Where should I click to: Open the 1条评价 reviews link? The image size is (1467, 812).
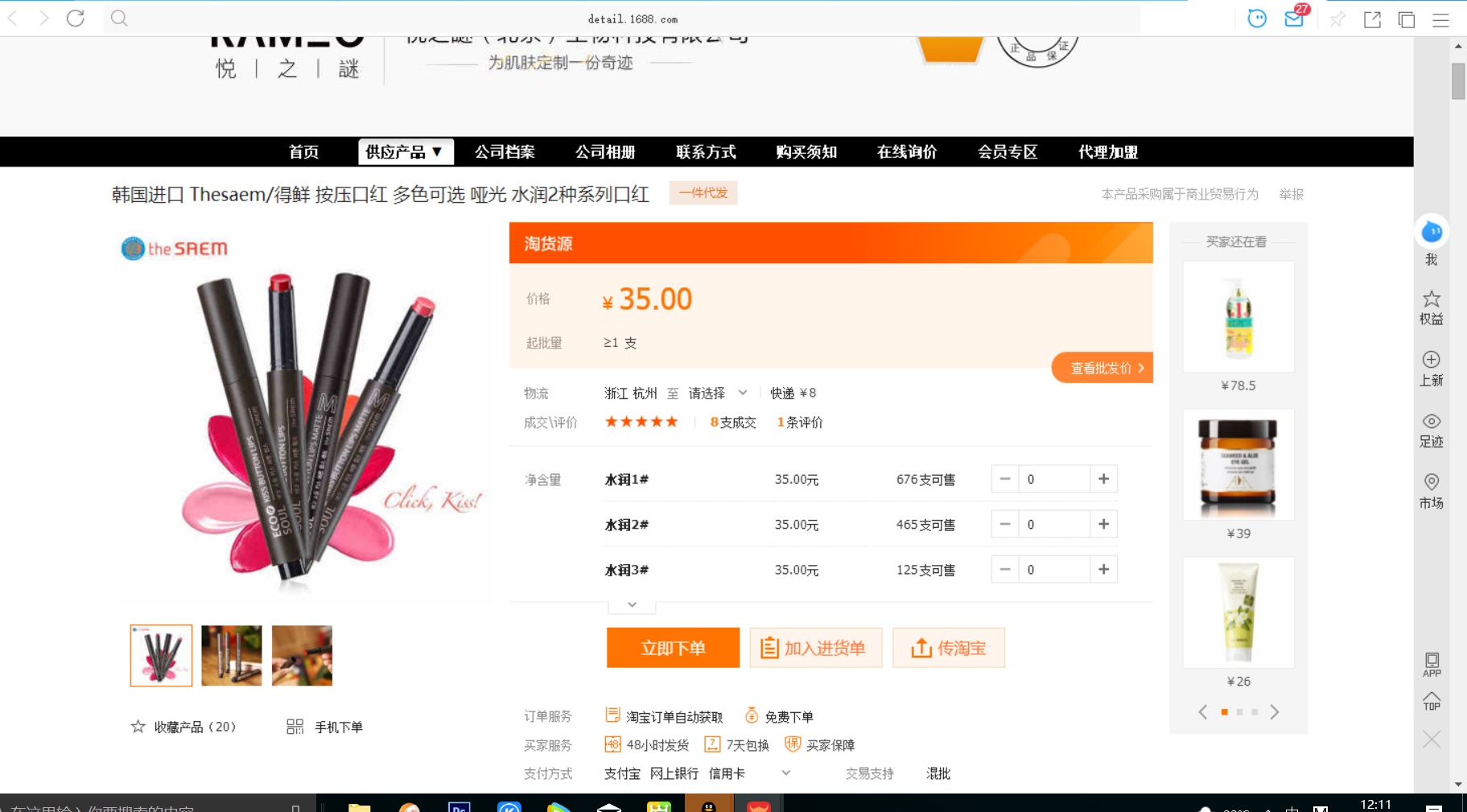(799, 422)
